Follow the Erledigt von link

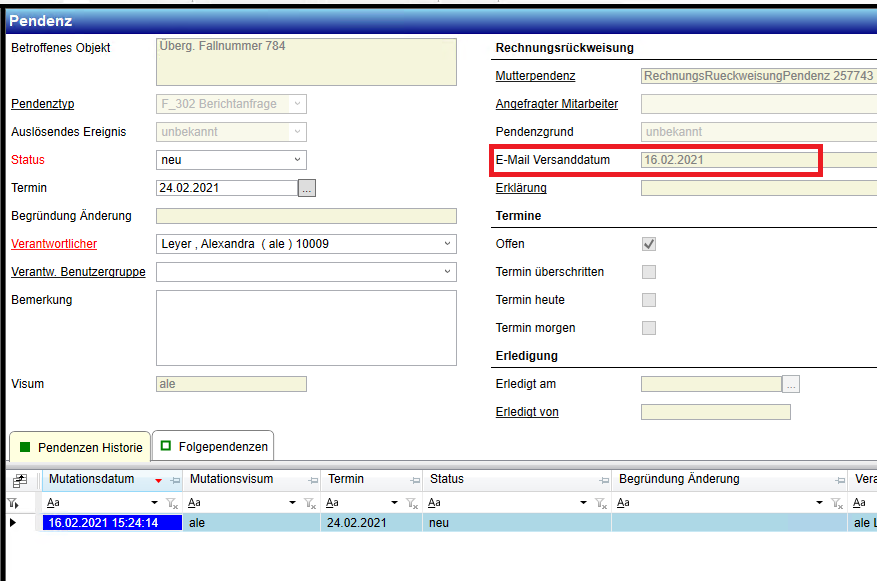[527, 412]
